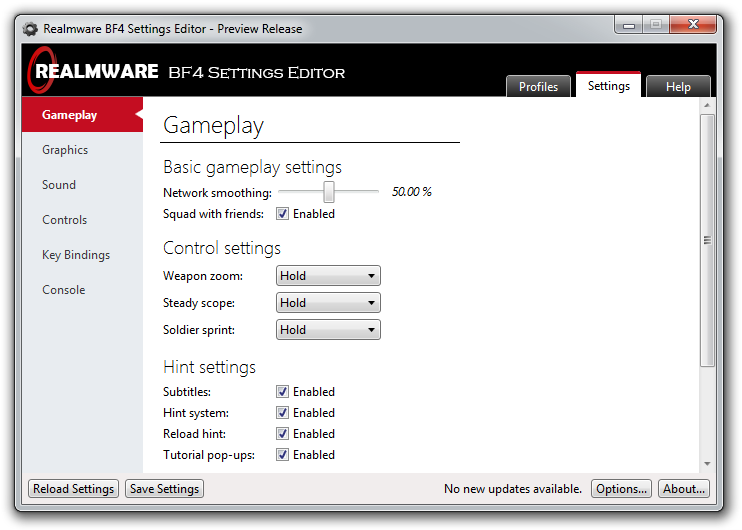Select Gameplay in the sidebar
Image resolution: width=742 pixels, height=530 pixels.
[82, 115]
